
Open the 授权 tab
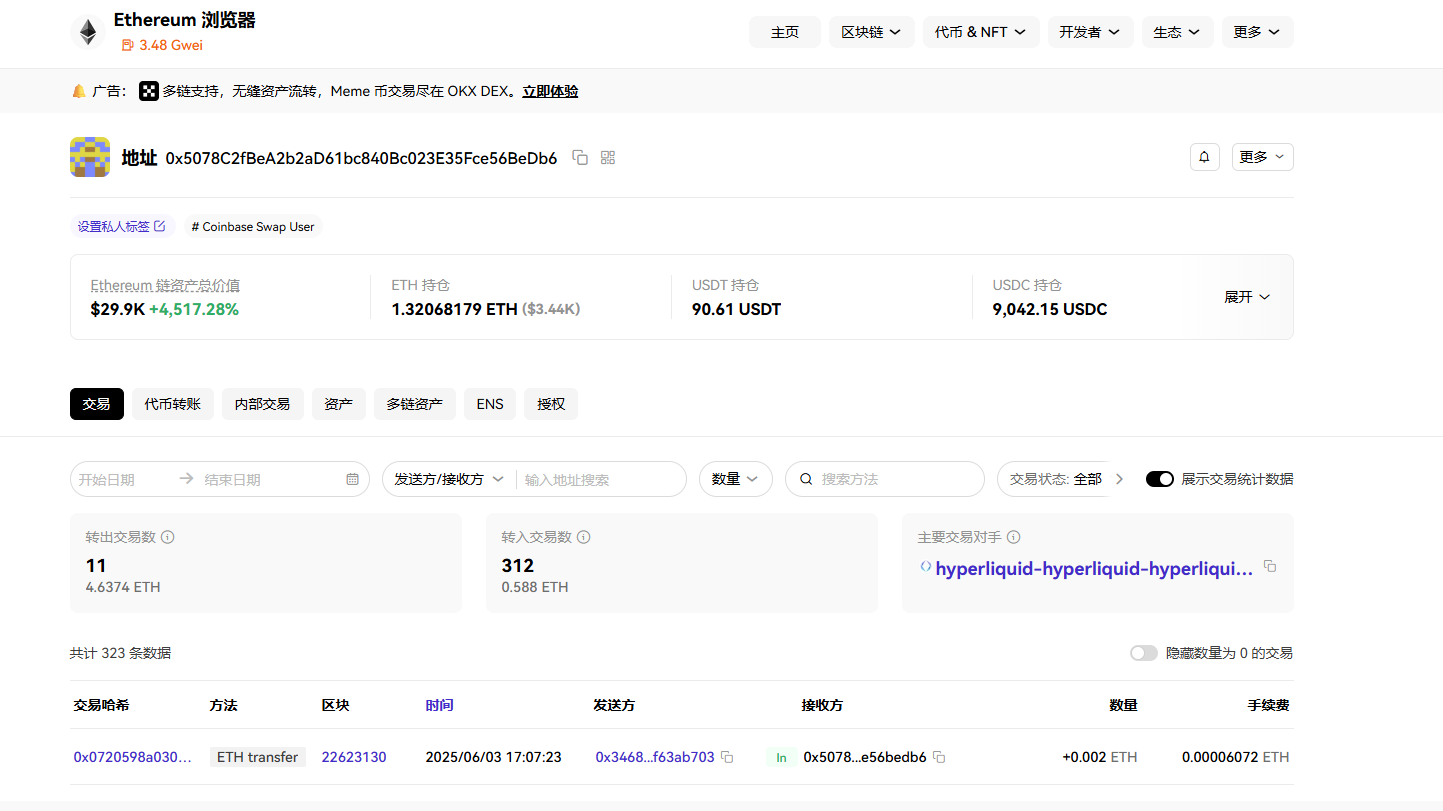pyautogui.click(x=551, y=404)
